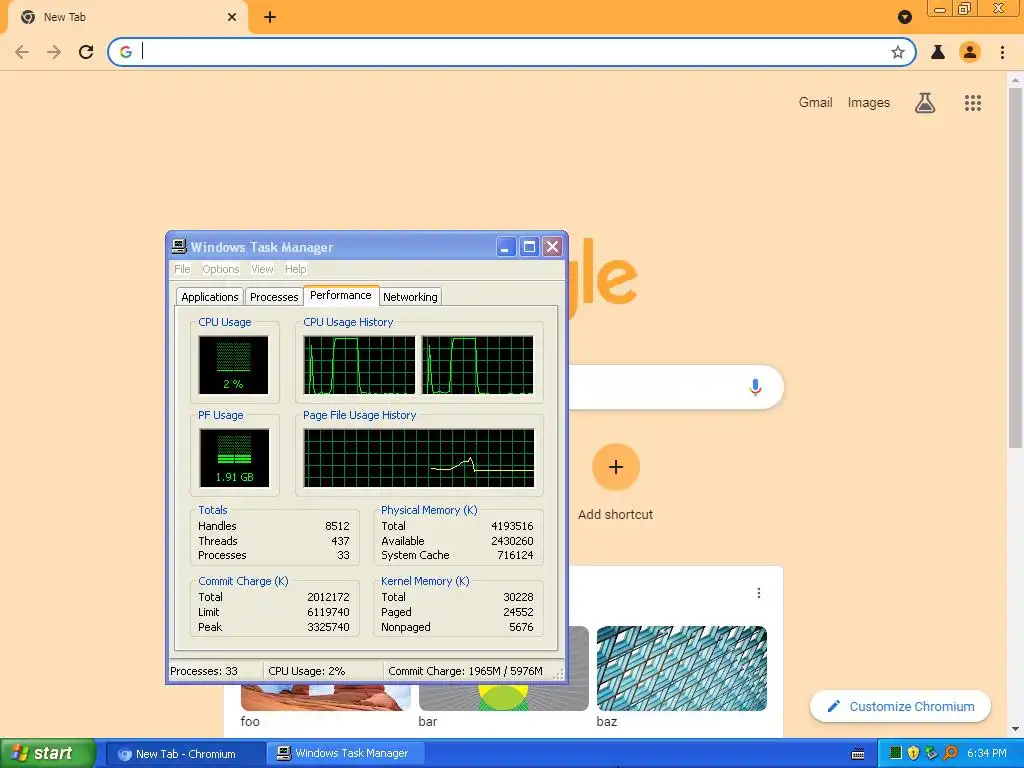Click System Cache value 716124
This screenshot has height=768, width=1024.
tap(515, 556)
